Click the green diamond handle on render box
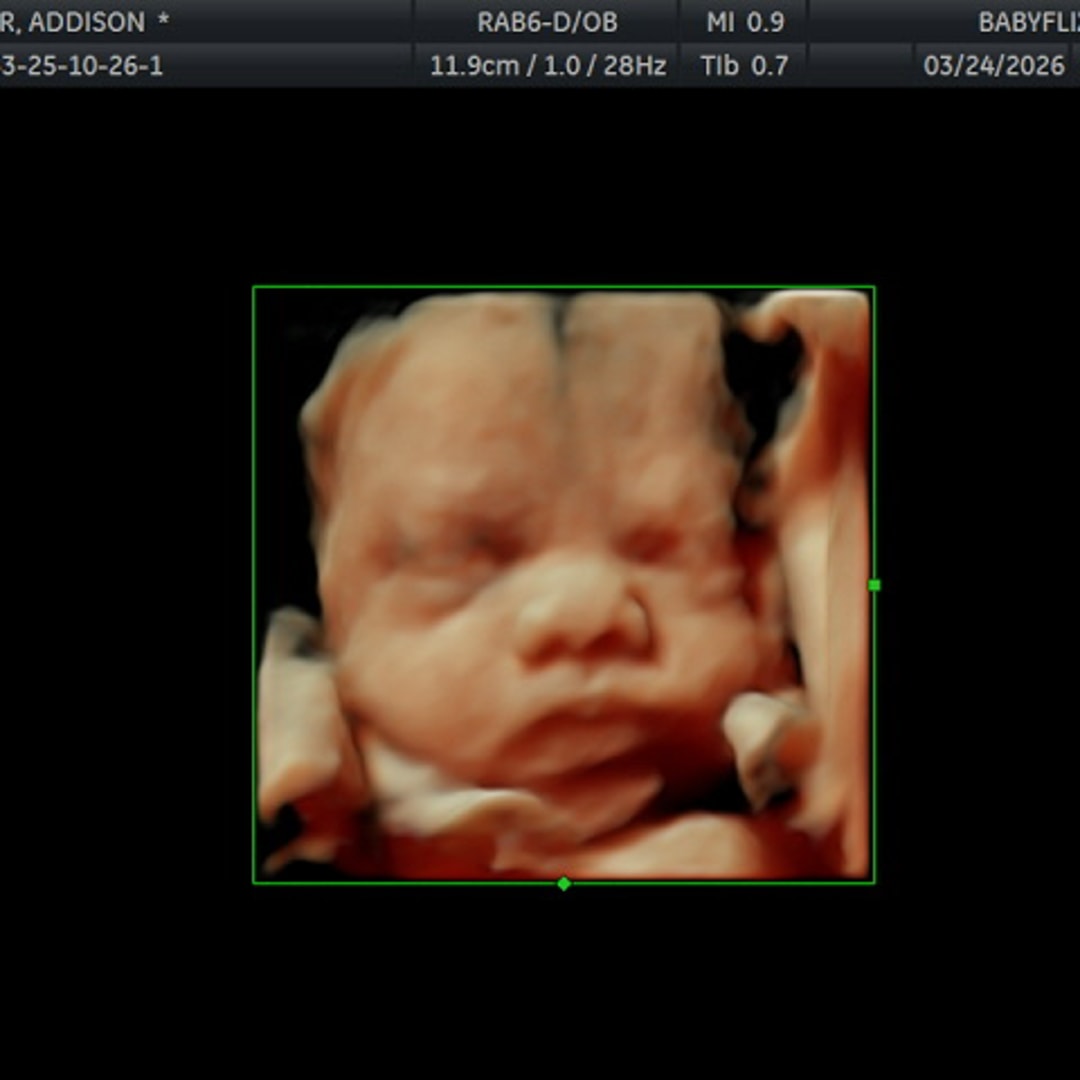Image resolution: width=1080 pixels, height=1080 pixels. point(564,883)
